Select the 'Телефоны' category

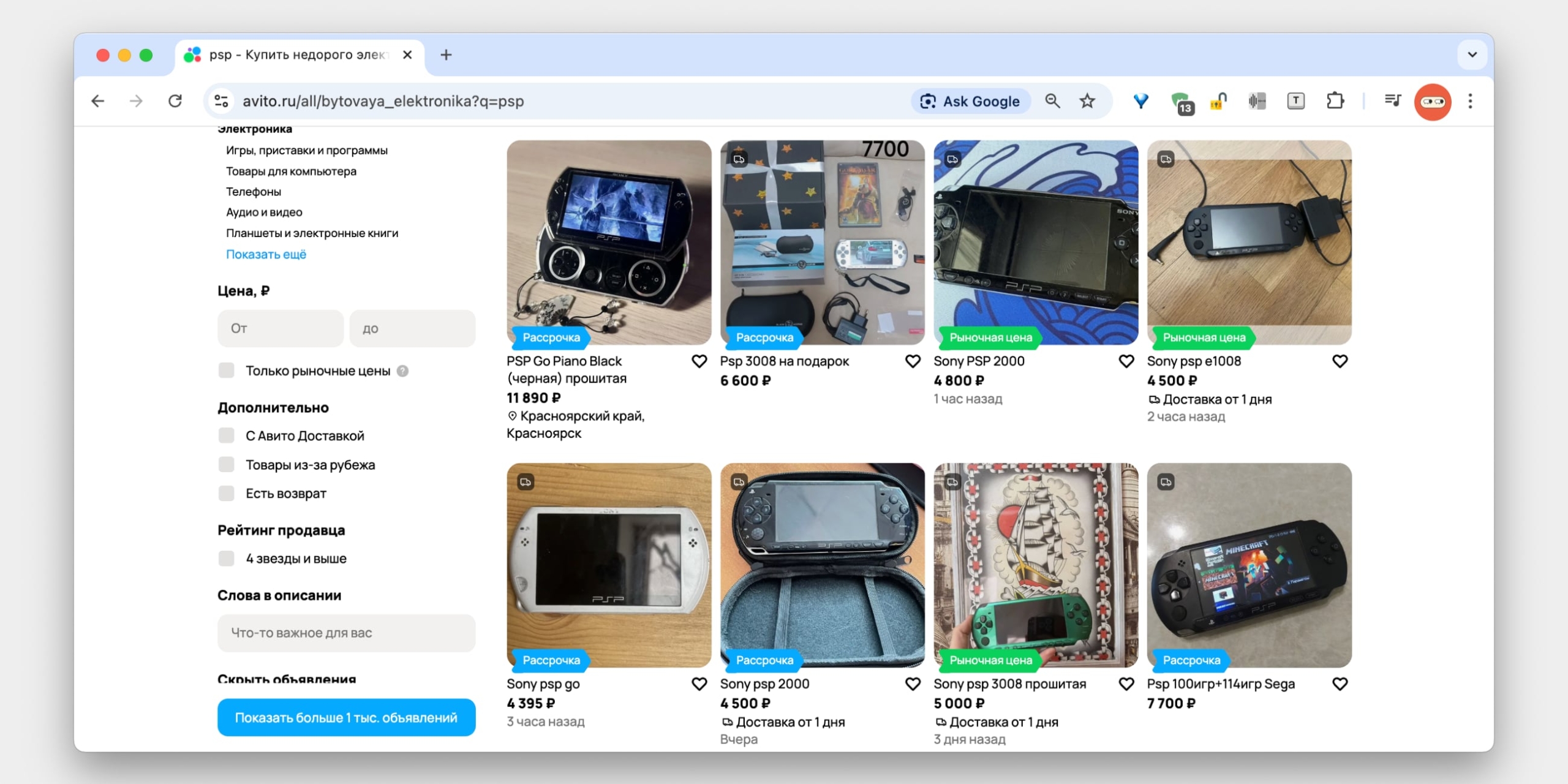point(254,192)
